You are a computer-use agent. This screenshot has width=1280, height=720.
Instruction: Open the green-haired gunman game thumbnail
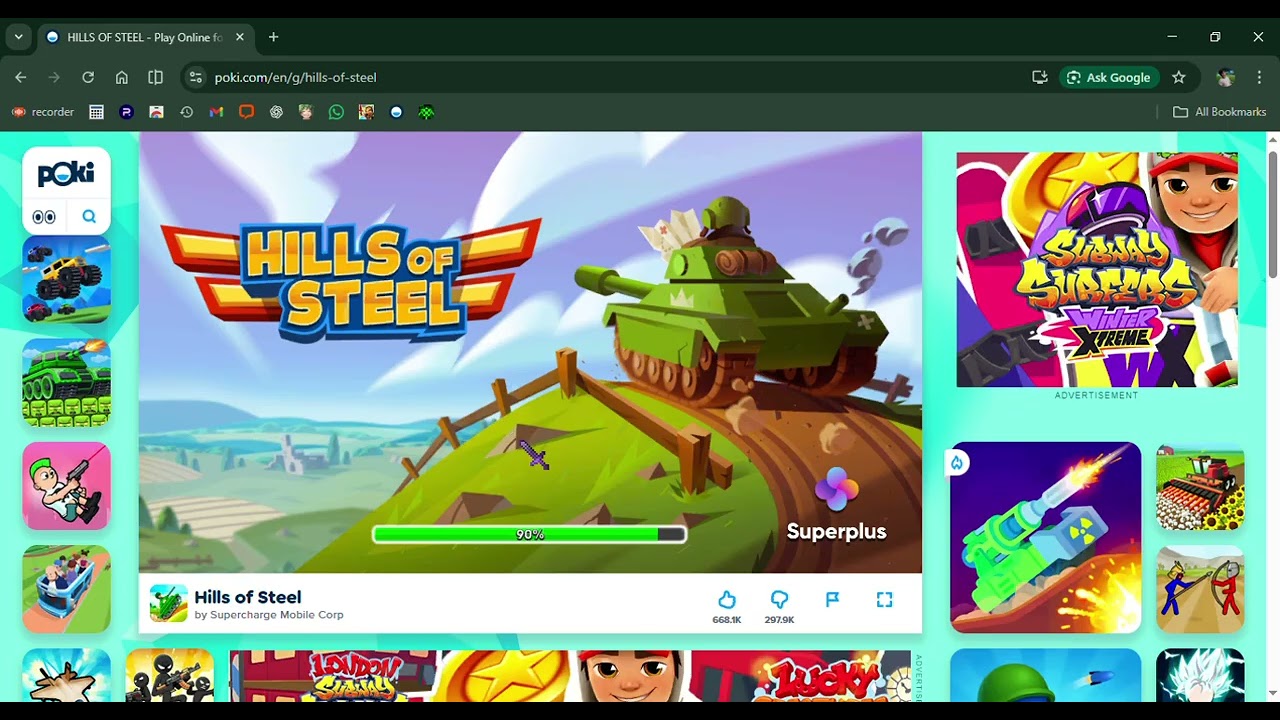click(66, 486)
